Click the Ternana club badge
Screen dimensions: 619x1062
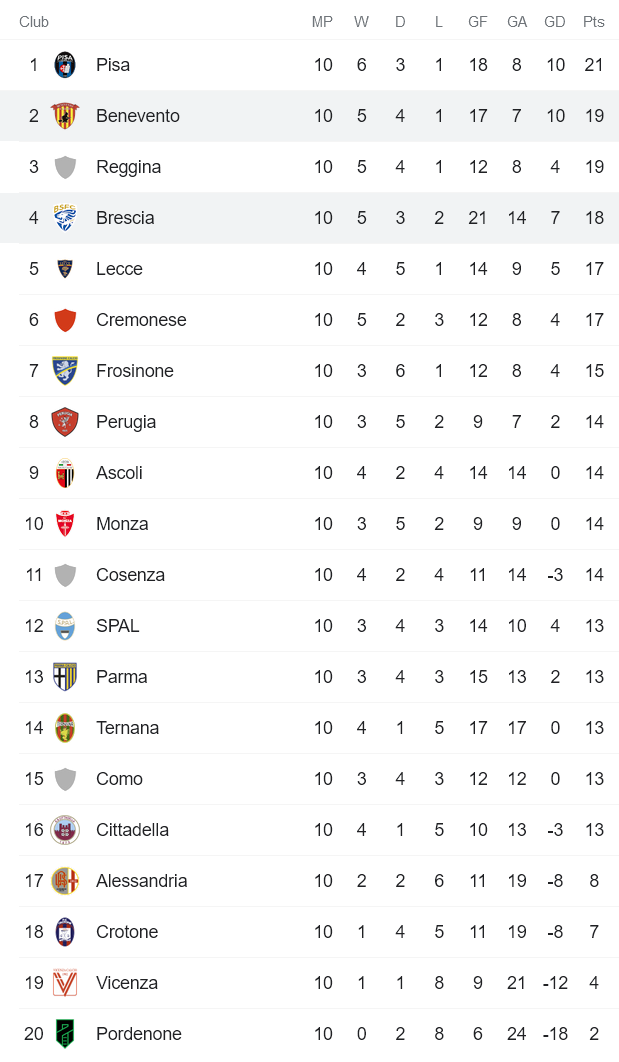click(65, 728)
